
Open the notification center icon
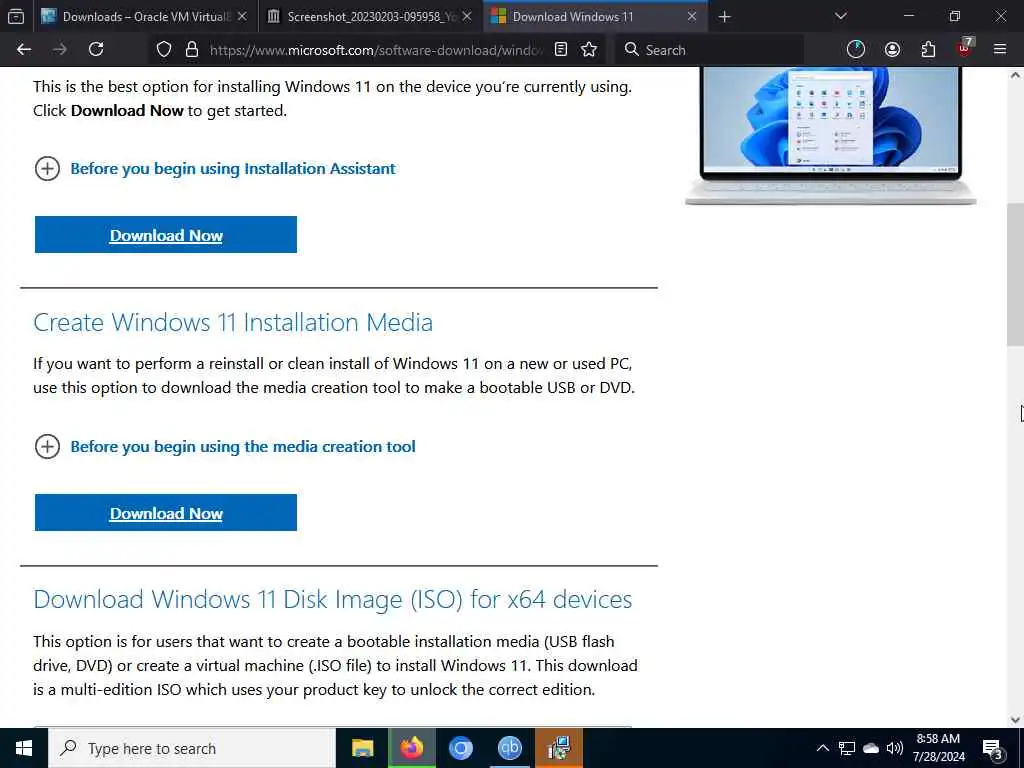click(993, 750)
